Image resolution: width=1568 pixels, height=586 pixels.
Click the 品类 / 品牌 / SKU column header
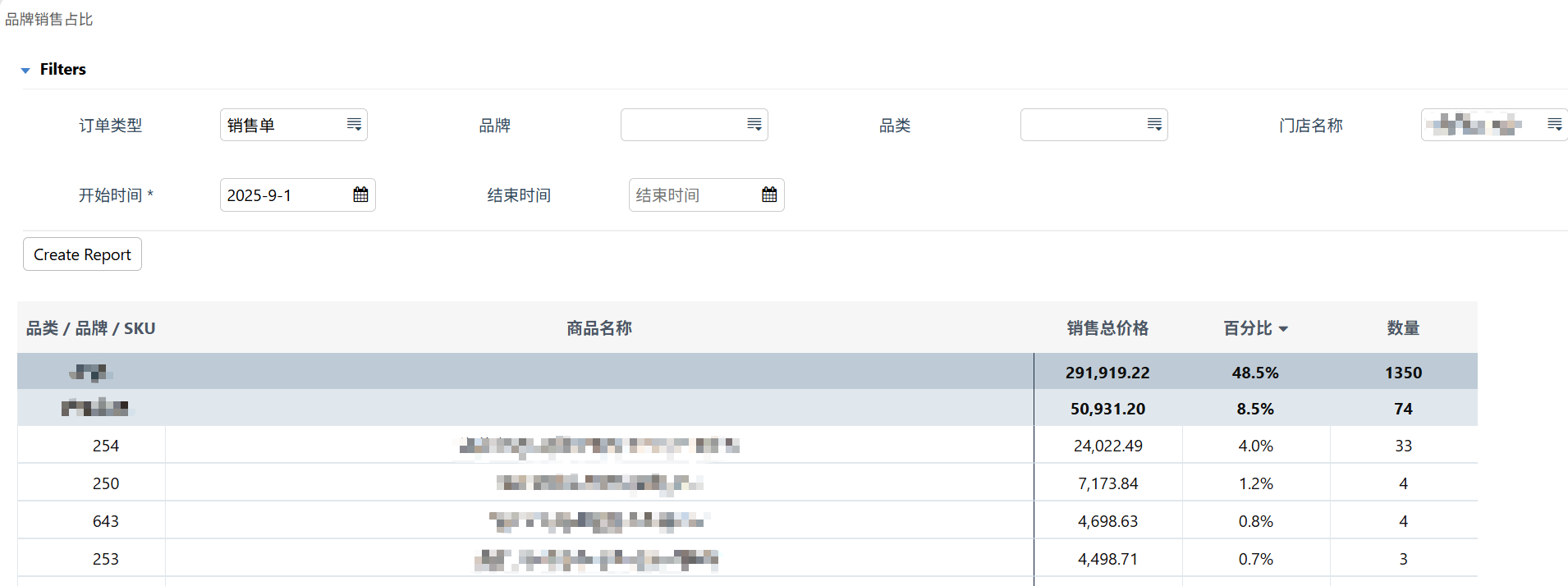tap(91, 328)
